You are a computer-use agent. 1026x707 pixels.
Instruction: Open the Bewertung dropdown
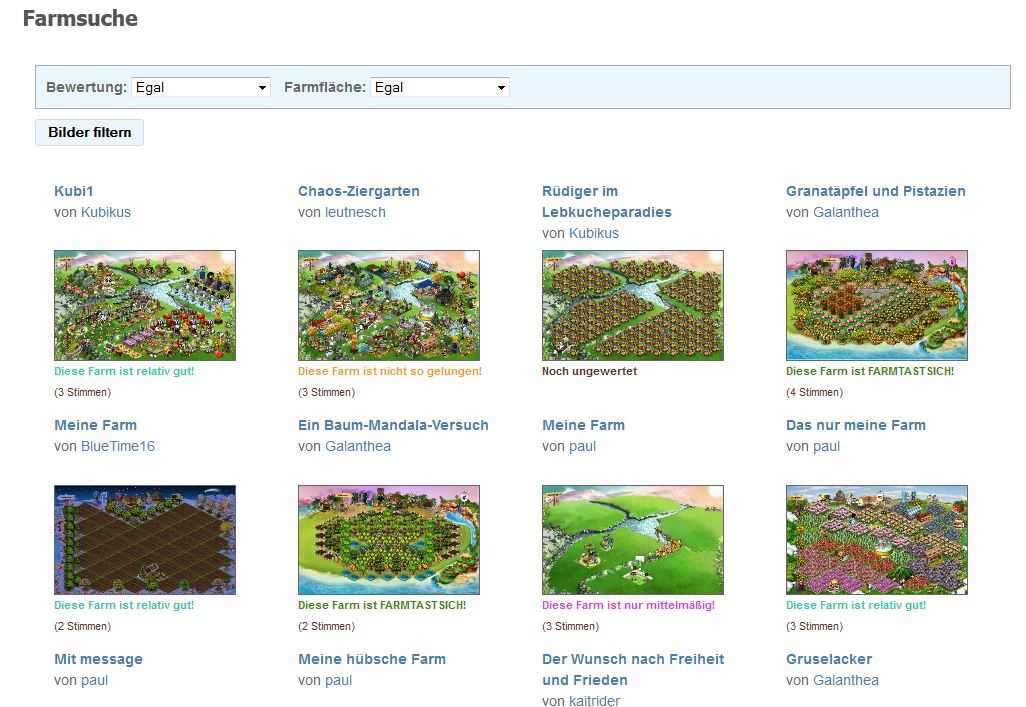(x=201, y=87)
